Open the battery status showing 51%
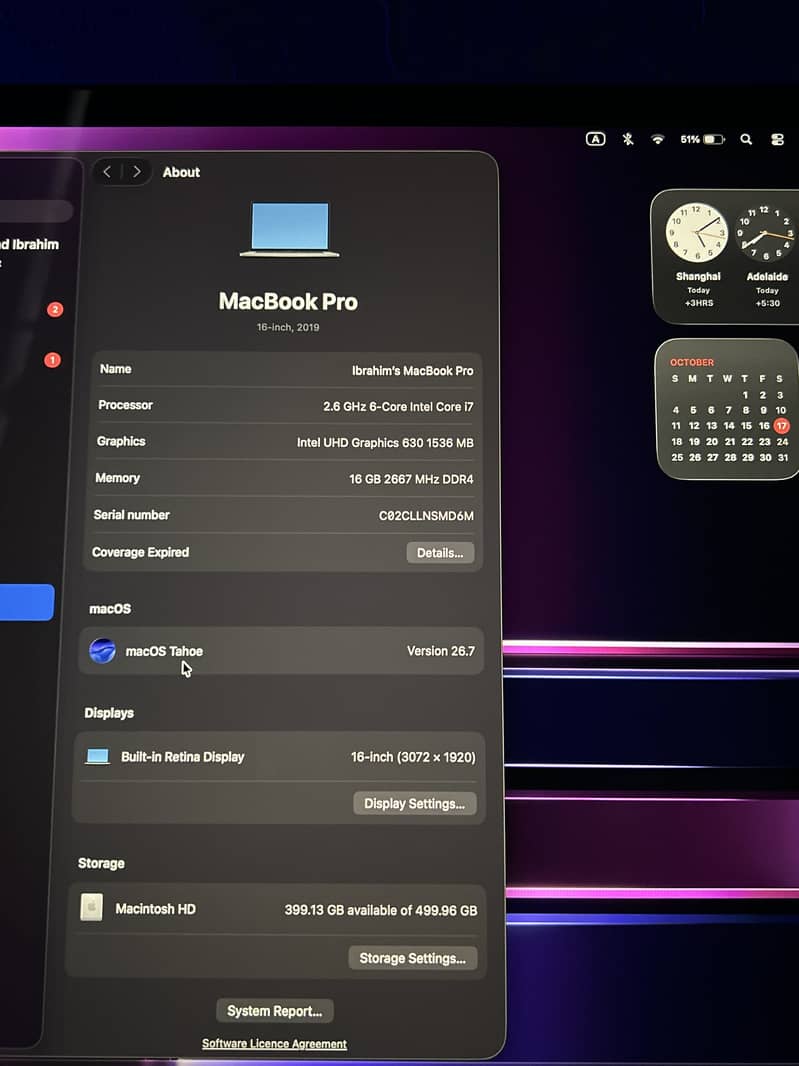The height and width of the screenshot is (1066, 799). pos(702,139)
